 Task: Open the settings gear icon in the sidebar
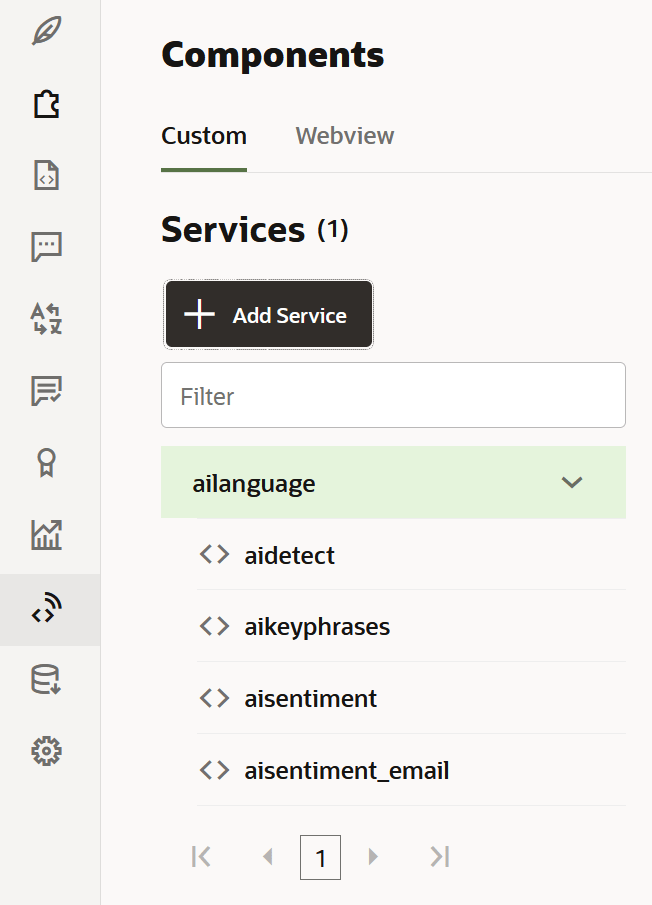click(47, 751)
